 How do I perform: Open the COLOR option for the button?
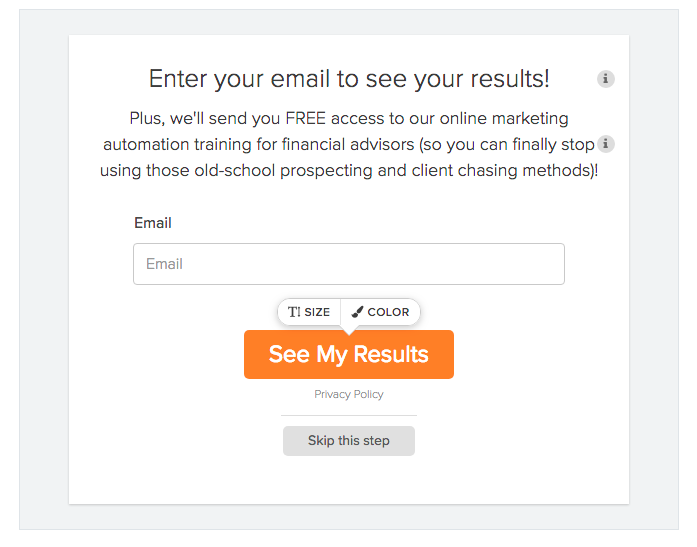coord(380,312)
